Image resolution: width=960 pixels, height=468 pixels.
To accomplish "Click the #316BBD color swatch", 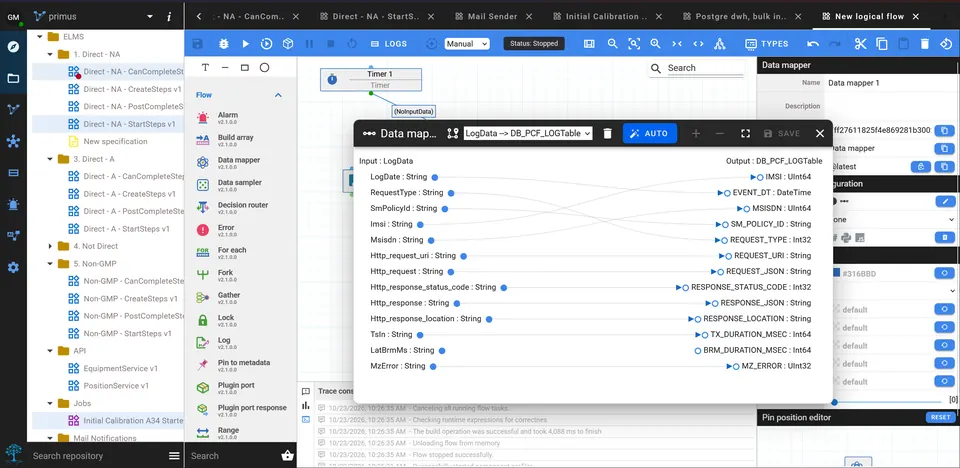I will tap(837, 273).
